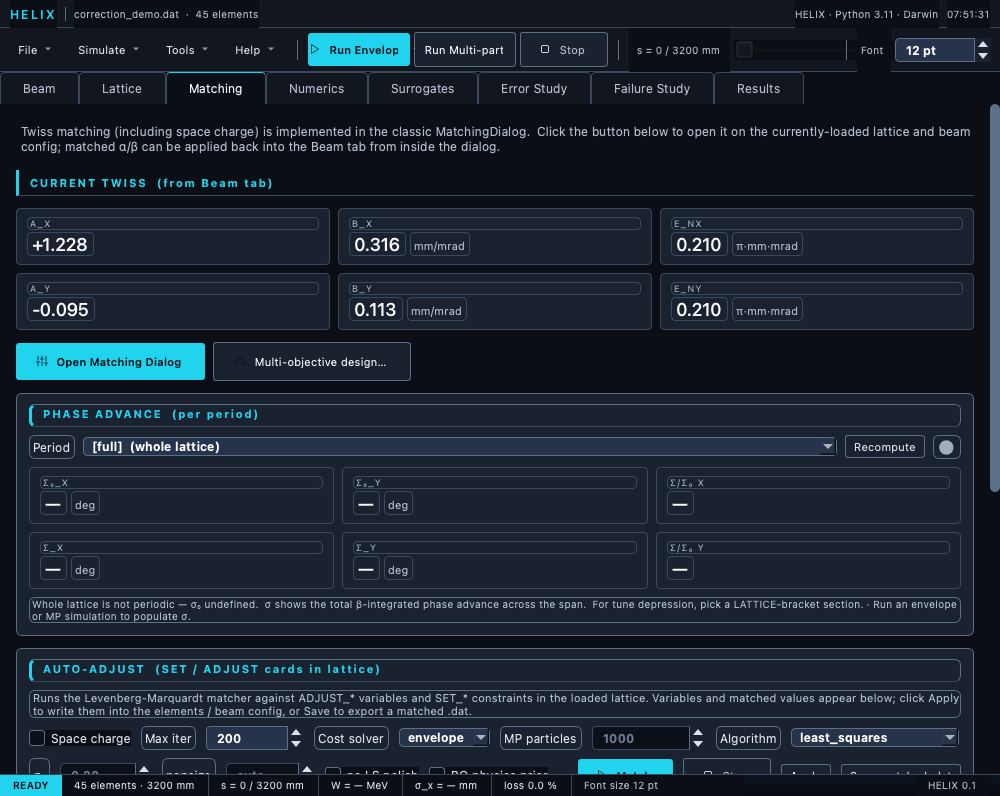Switch to the Error Study tab
Viewport: 1000px width, 796px height.
[x=534, y=89]
